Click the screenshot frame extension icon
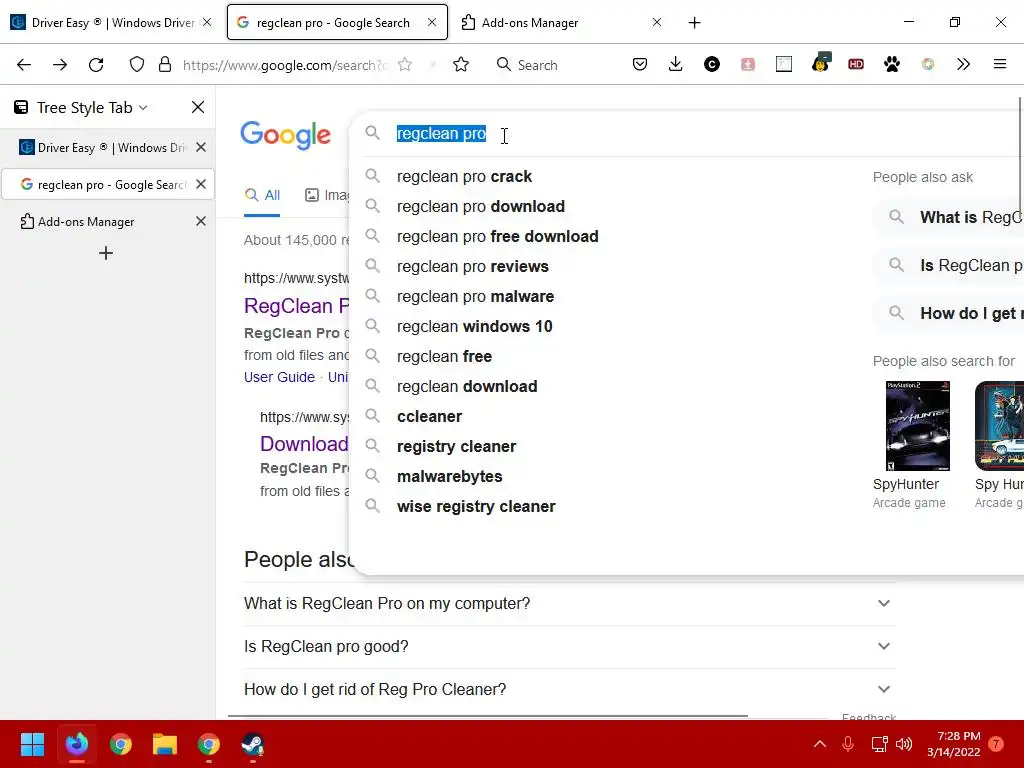1024x768 pixels. click(x=784, y=65)
